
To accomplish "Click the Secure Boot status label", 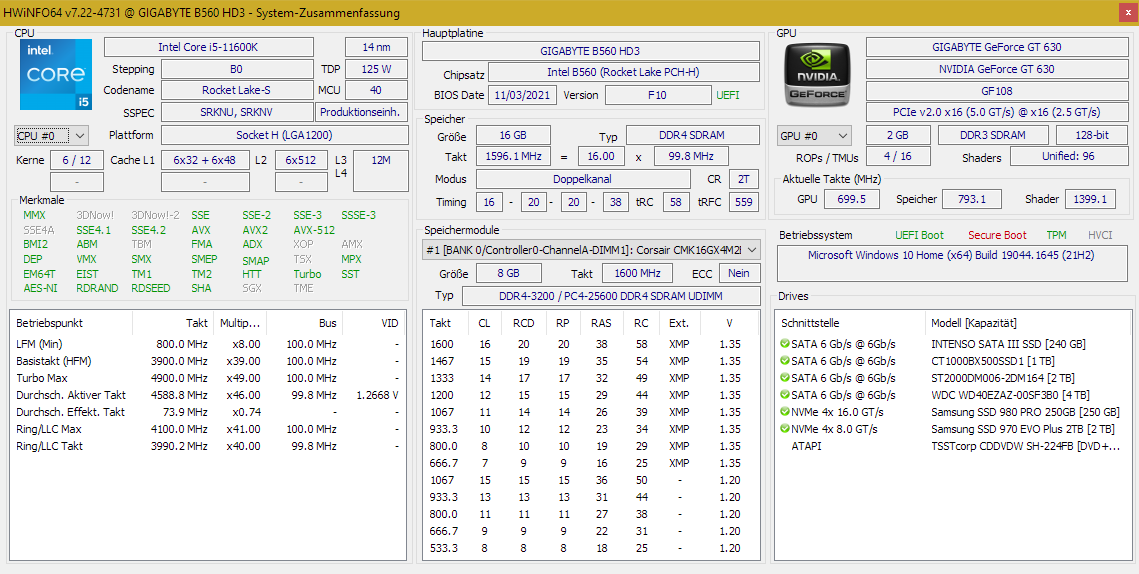I will (997, 235).
